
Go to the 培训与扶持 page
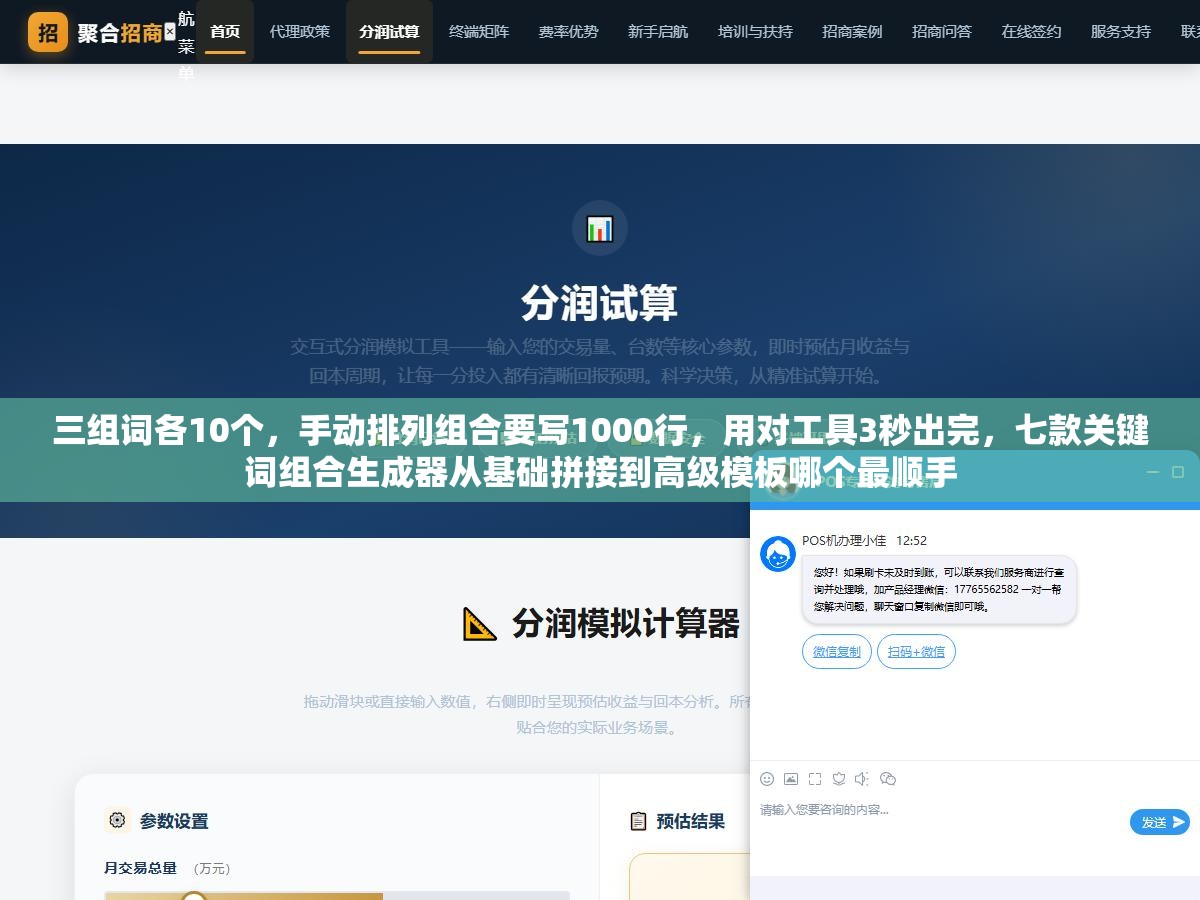click(x=755, y=31)
